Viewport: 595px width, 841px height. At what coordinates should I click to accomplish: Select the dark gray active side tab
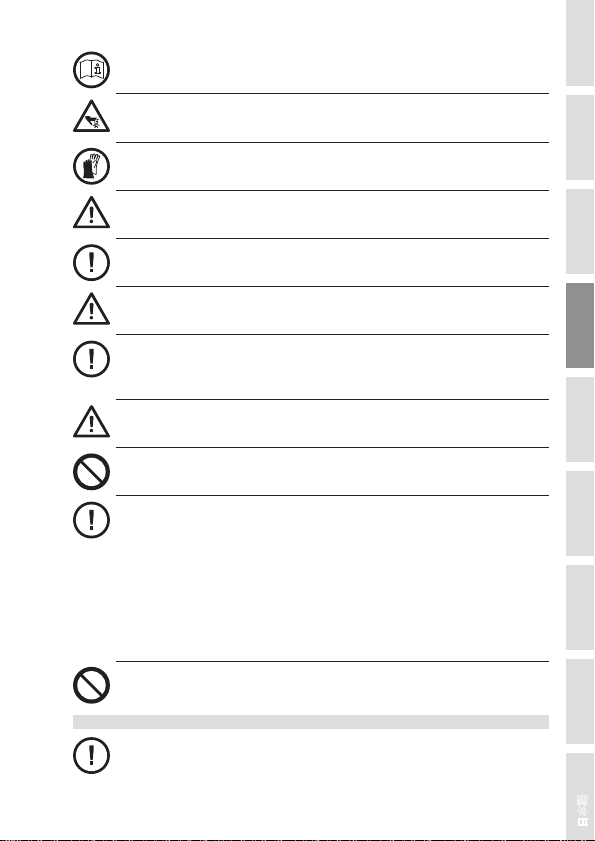[x=580, y=326]
